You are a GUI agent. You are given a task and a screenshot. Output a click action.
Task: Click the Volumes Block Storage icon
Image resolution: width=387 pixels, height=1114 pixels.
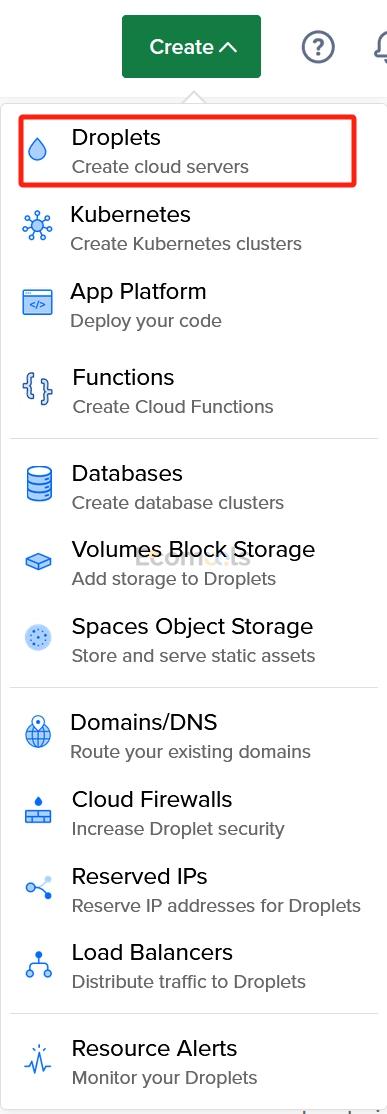click(x=38, y=563)
